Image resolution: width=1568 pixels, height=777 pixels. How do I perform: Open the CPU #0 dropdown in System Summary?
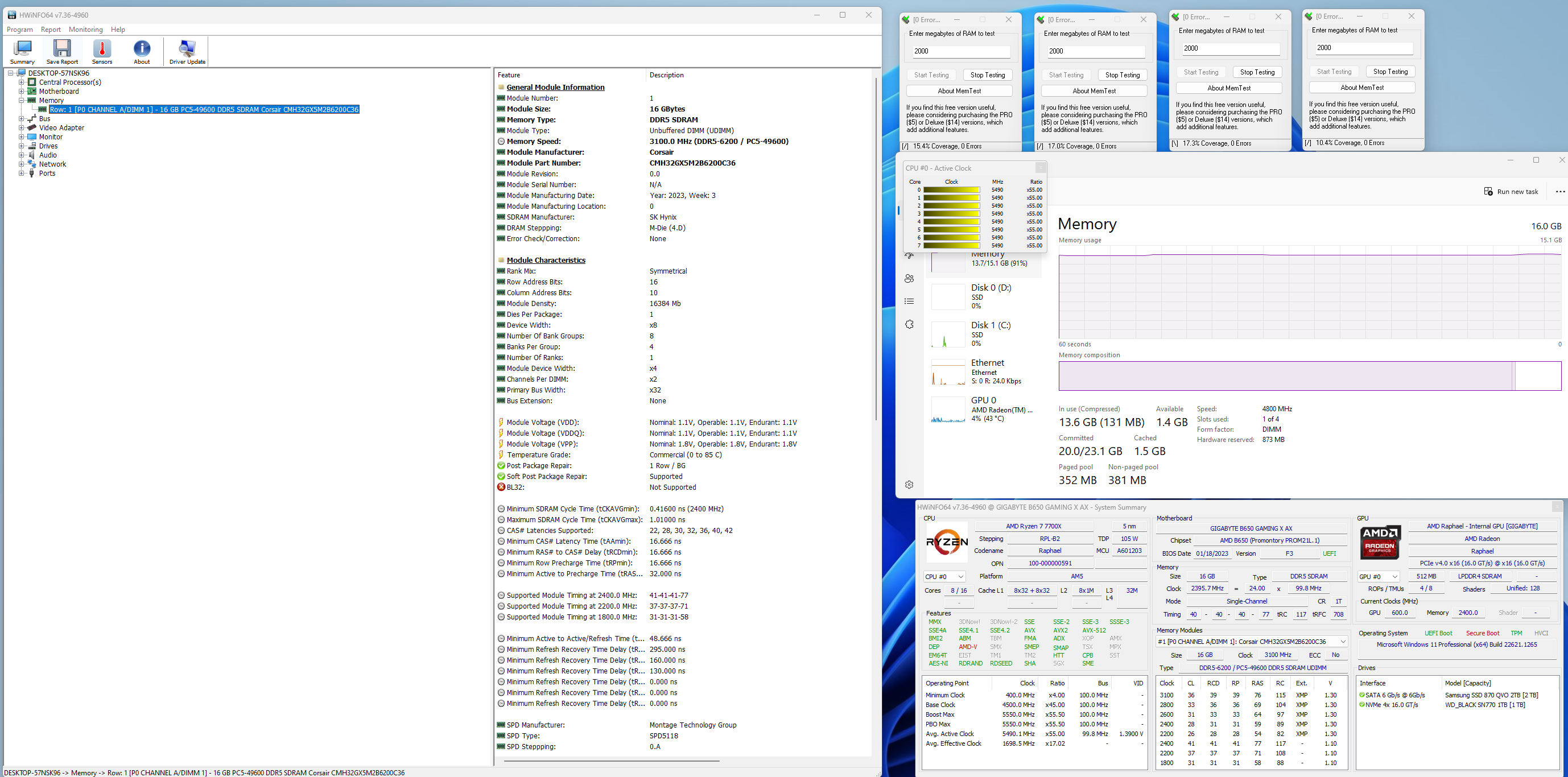pyautogui.click(x=944, y=576)
